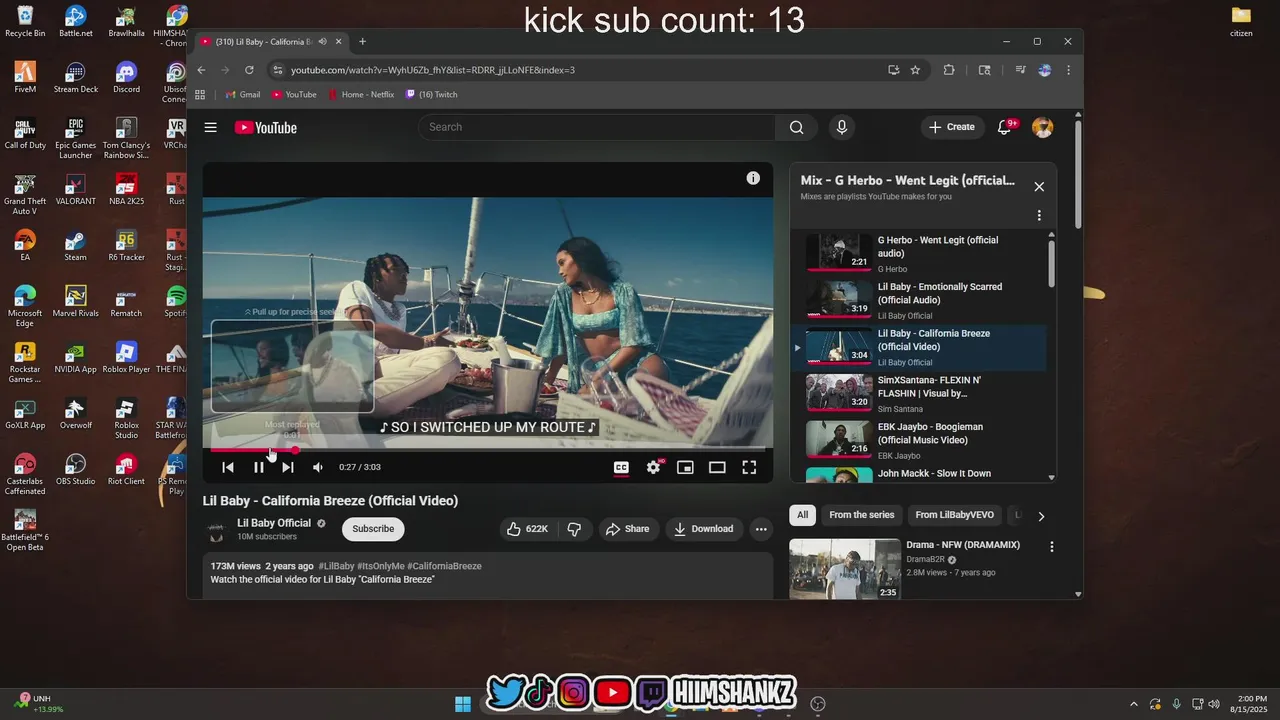Switch to miniplayer mode
This screenshot has height=720, width=1280.
685,467
